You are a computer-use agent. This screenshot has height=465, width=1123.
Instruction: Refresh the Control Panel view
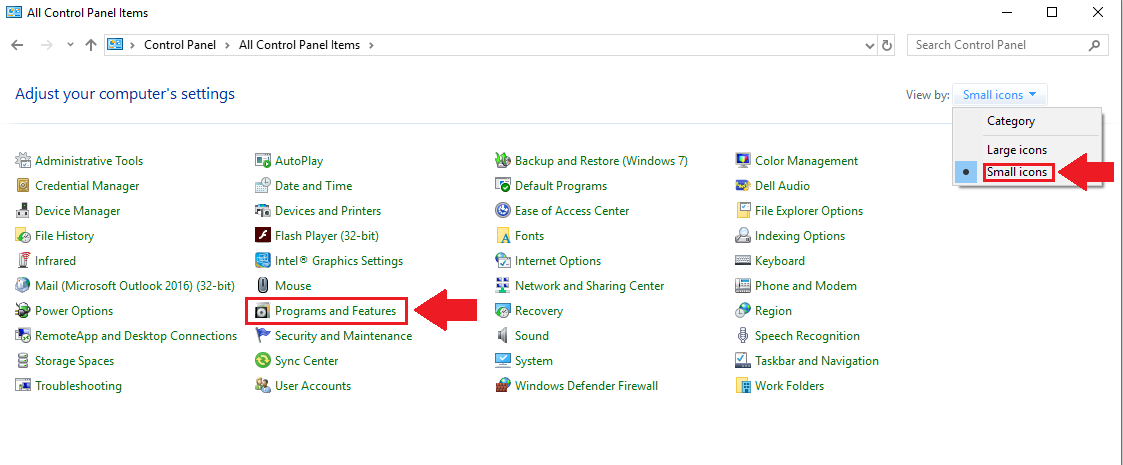pyautogui.click(x=887, y=45)
